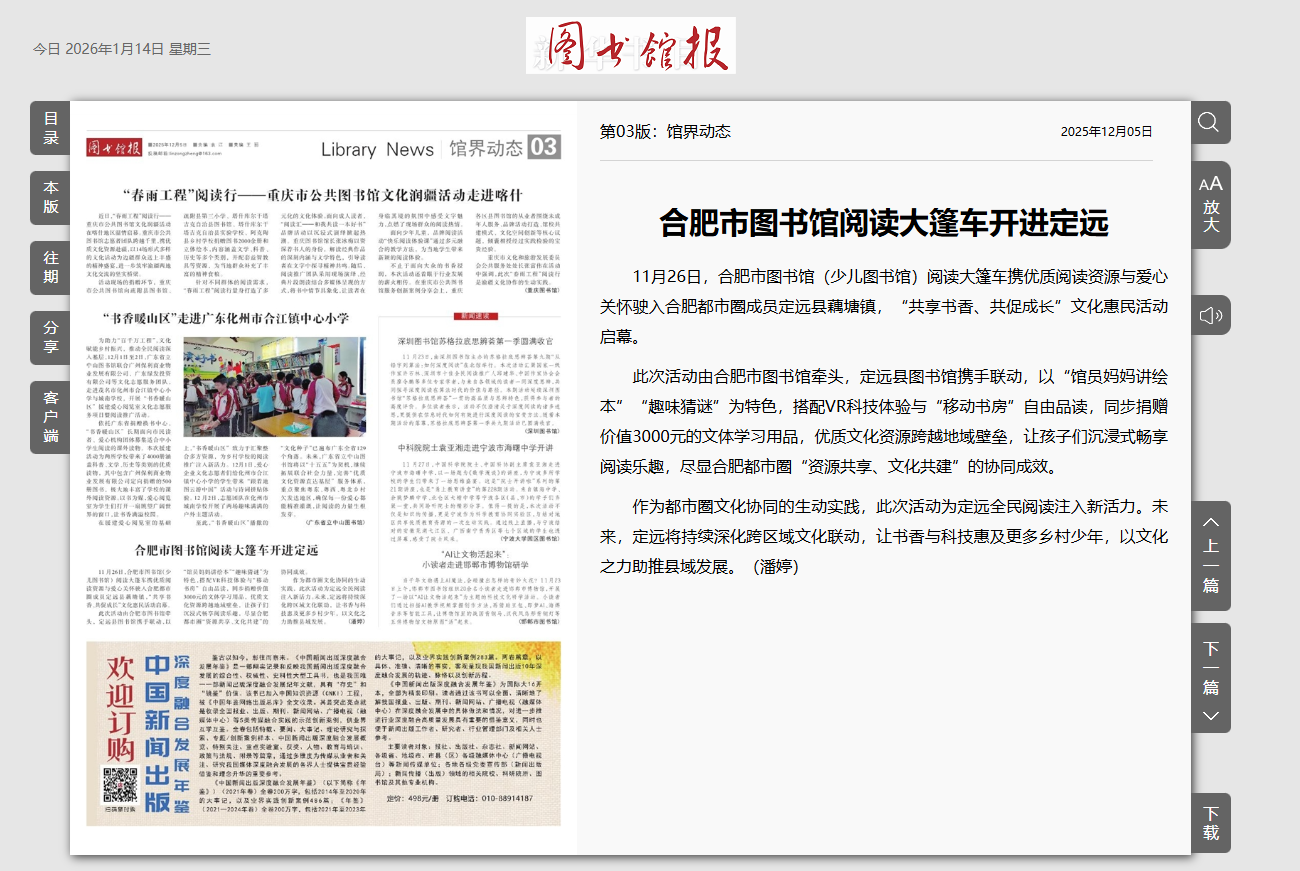Click the 图书馆报 masthead logo
The width and height of the screenshot is (1300, 871).
pyautogui.click(x=630, y=45)
